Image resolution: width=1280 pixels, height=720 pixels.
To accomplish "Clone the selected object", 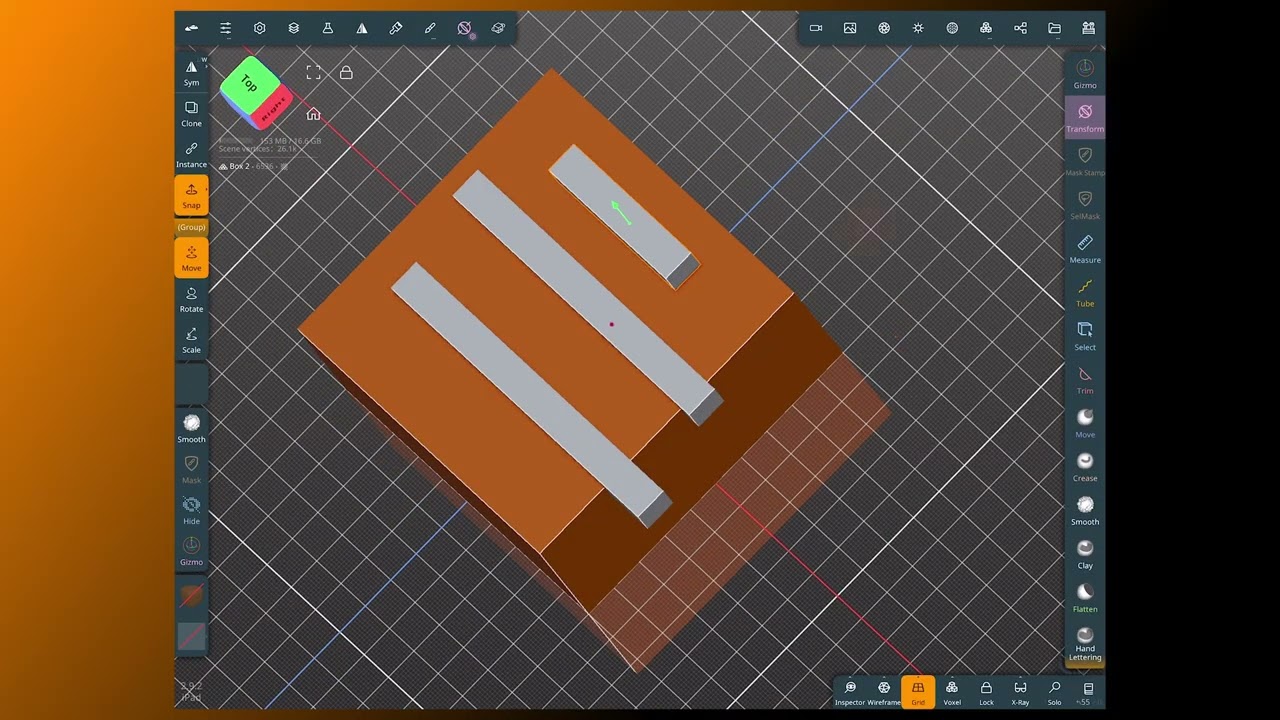I will 191,113.
